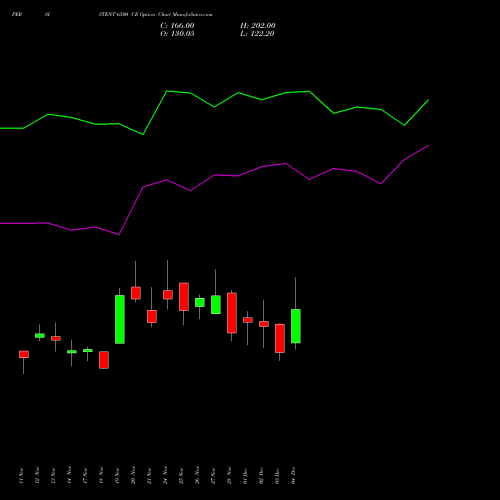Image resolution: width=500 pixels, height=500 pixels.
Task: Select the 13 Nov date label
Action: pos(53,475)
